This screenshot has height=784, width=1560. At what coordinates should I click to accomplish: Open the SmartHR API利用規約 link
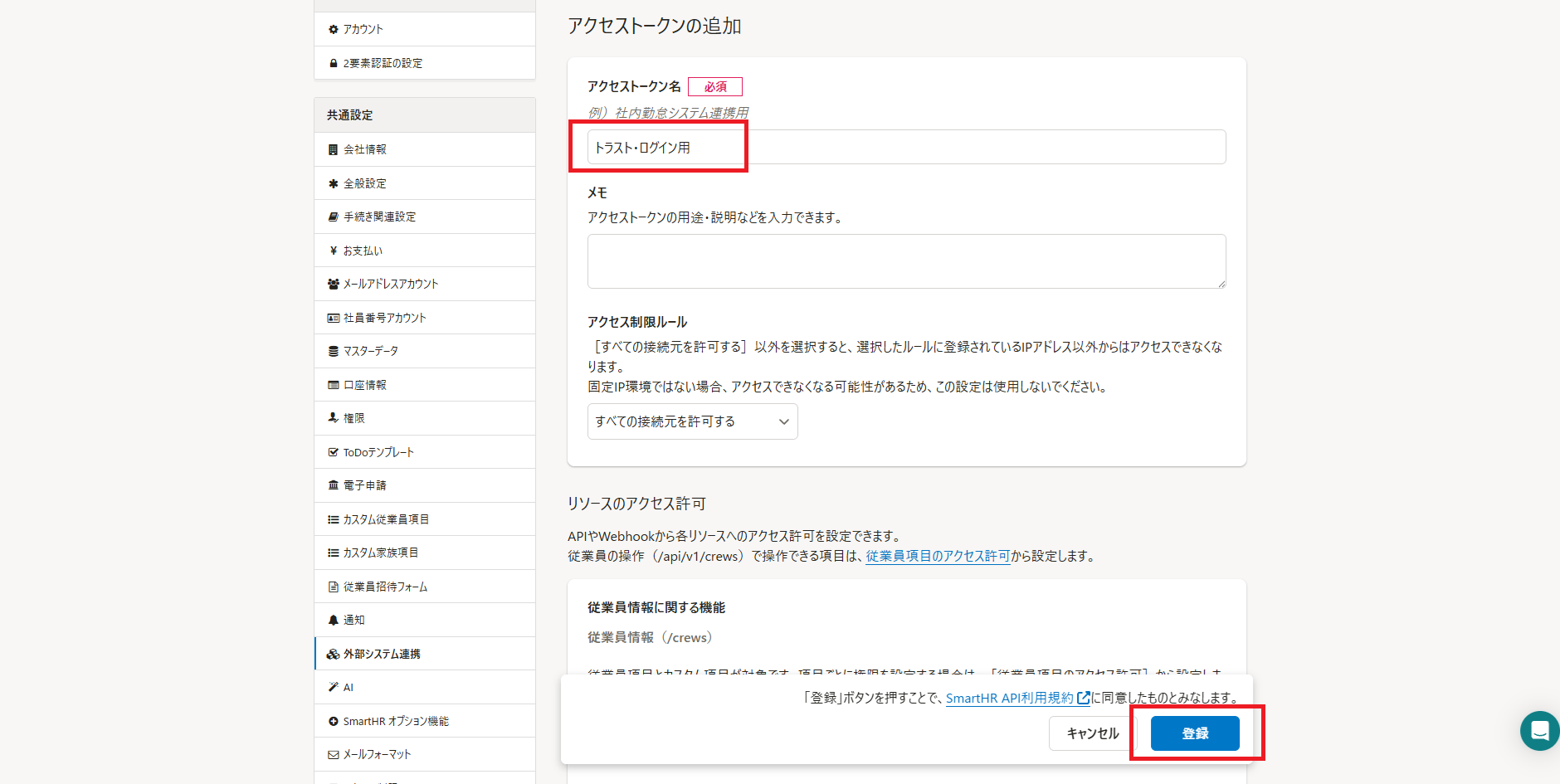1018,698
